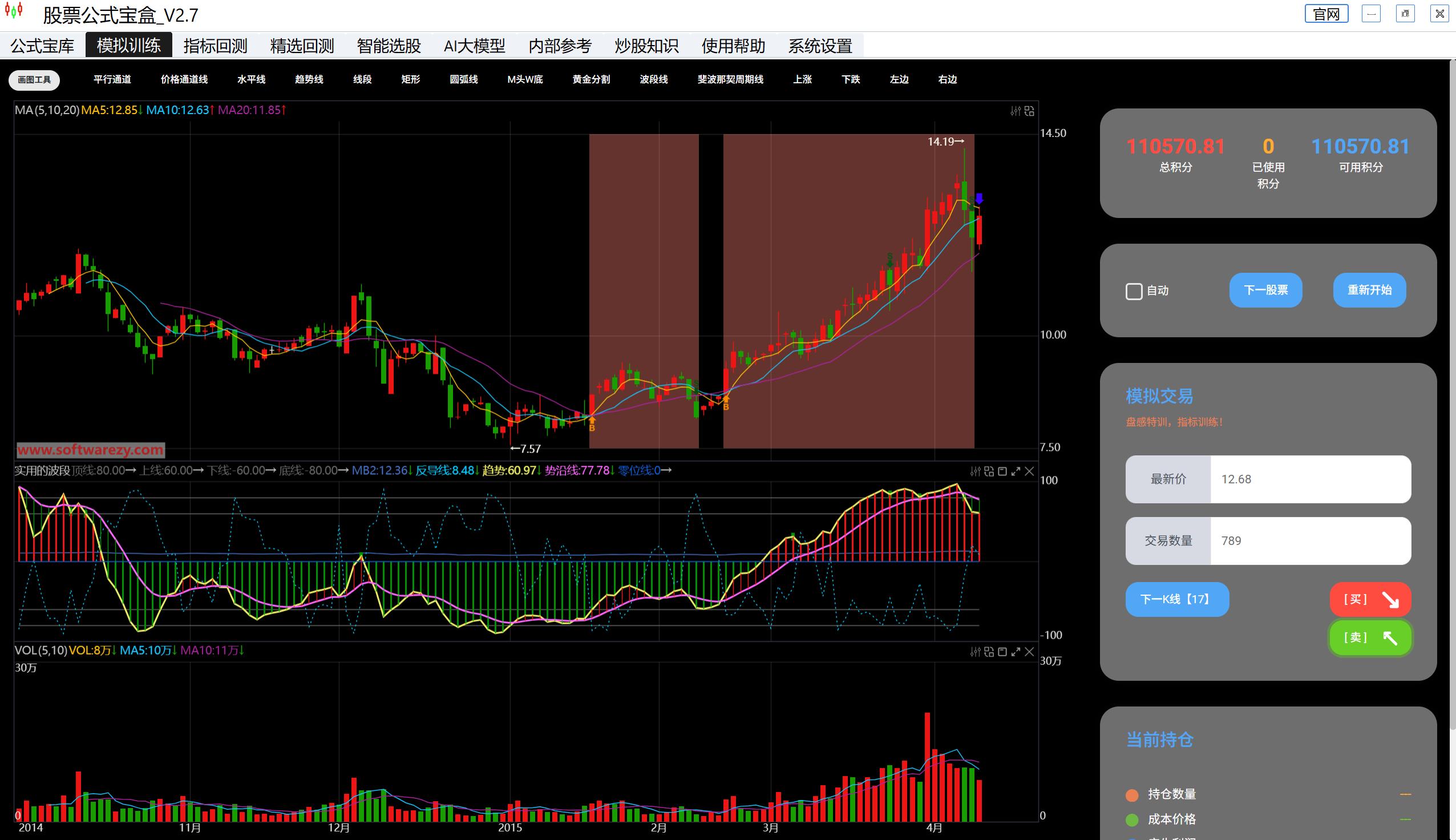Select the 矩形 drawing tool
This screenshot has width=1456, height=840.
click(x=411, y=80)
